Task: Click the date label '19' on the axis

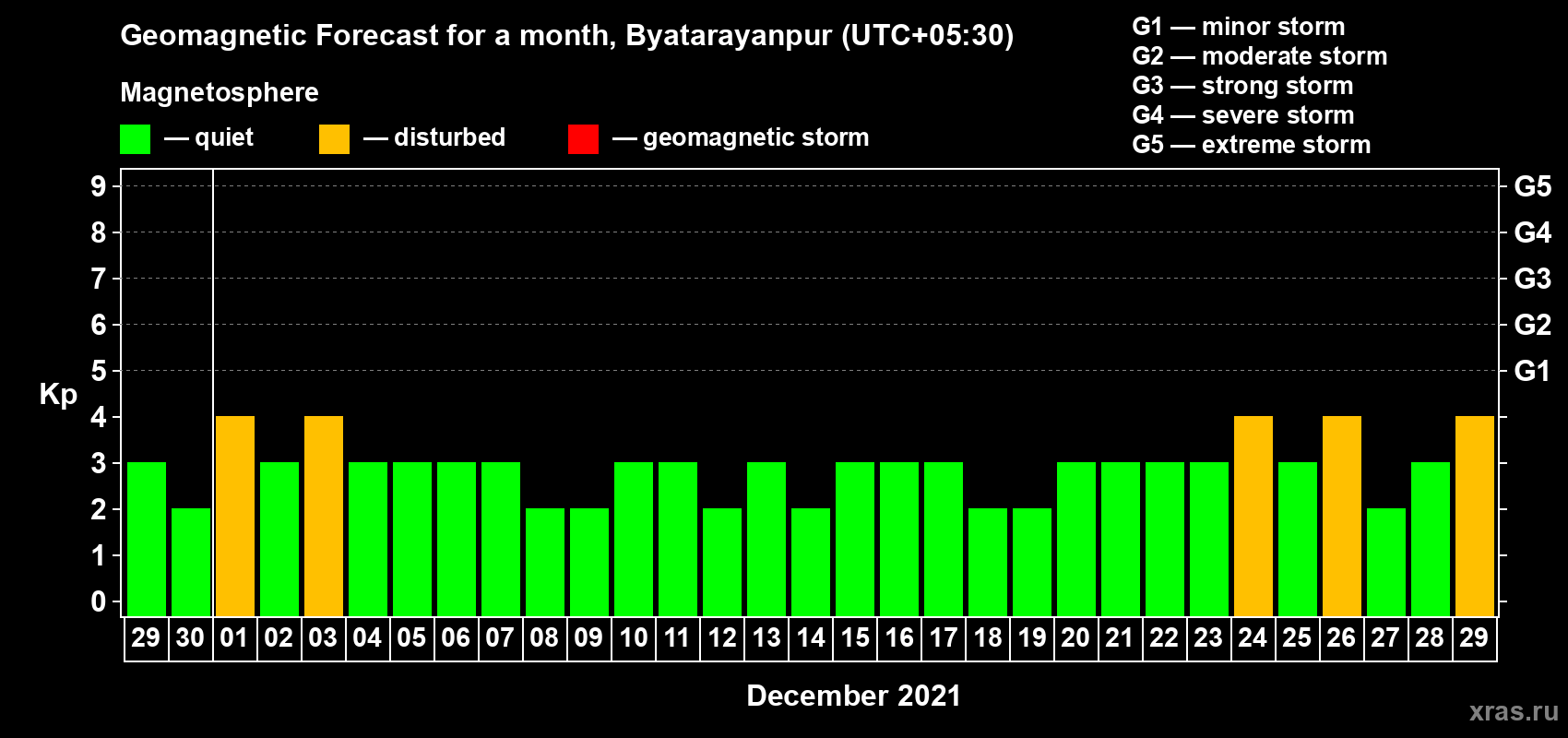Action: 1032,637
